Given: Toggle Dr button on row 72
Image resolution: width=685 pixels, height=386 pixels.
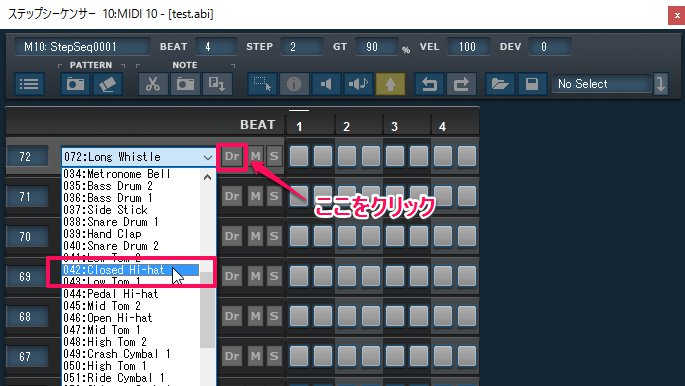Looking at the screenshot, I should (x=232, y=156).
